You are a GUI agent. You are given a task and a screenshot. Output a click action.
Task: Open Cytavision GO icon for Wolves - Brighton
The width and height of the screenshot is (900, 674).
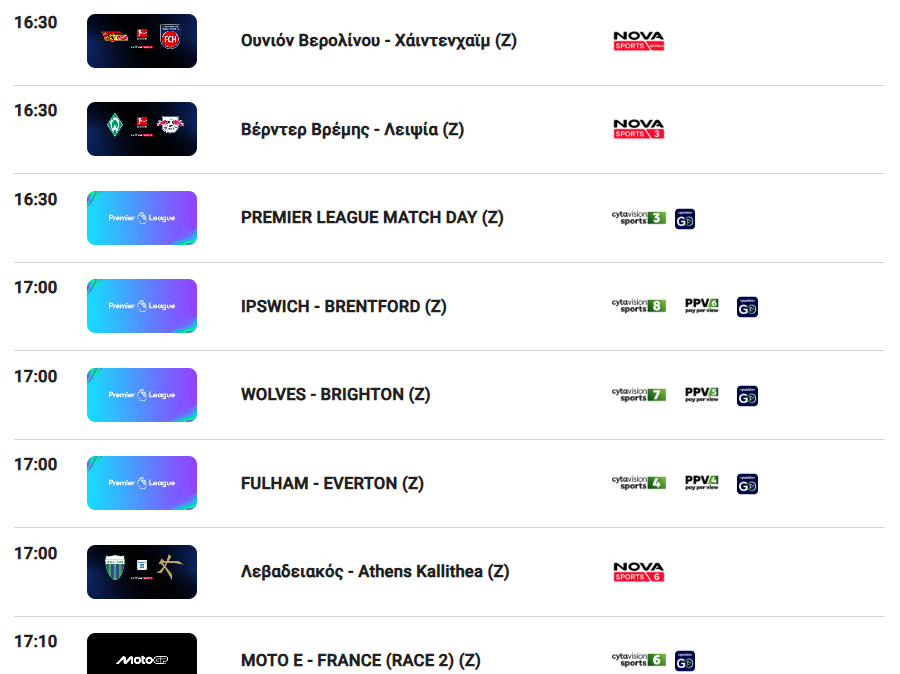tap(747, 396)
